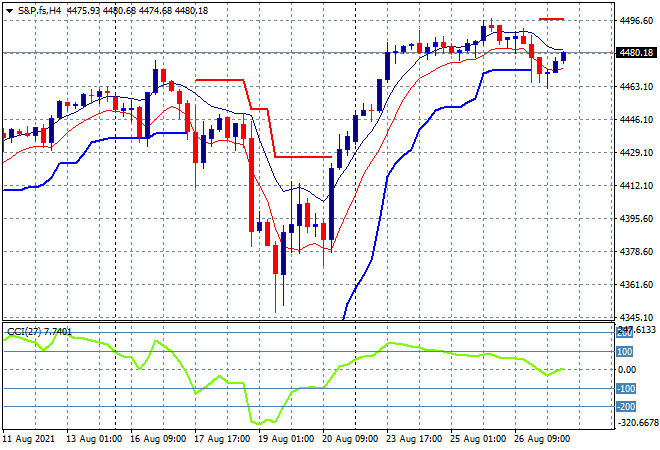Click the time label 25 Aug 01:00
660x450 pixels.
478,439
